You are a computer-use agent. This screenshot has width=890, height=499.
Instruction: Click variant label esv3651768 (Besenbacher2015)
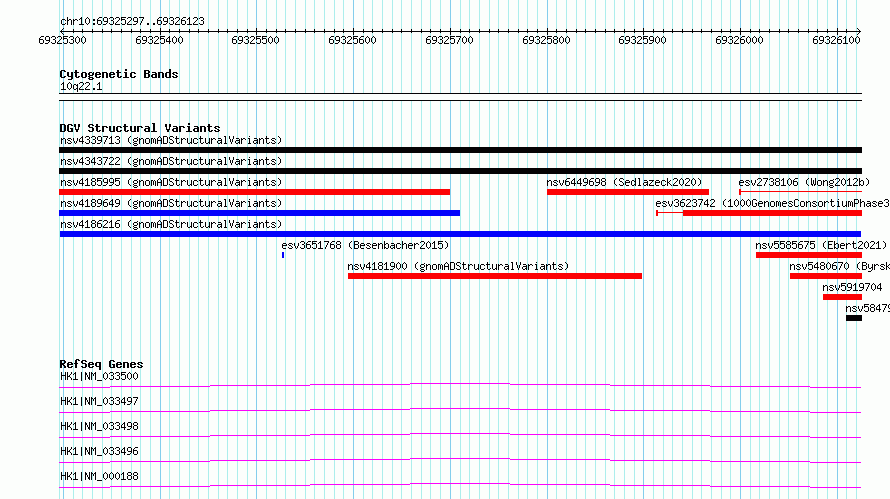pos(365,245)
